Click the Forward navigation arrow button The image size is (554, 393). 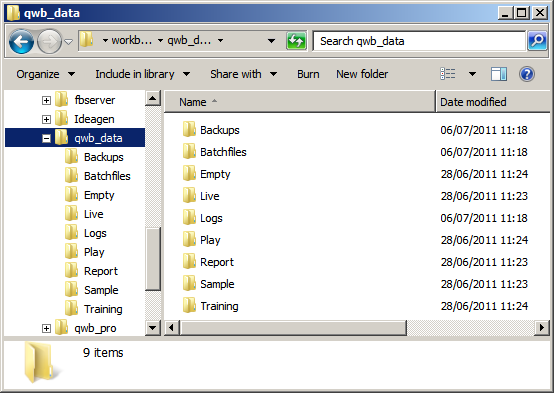tap(49, 42)
